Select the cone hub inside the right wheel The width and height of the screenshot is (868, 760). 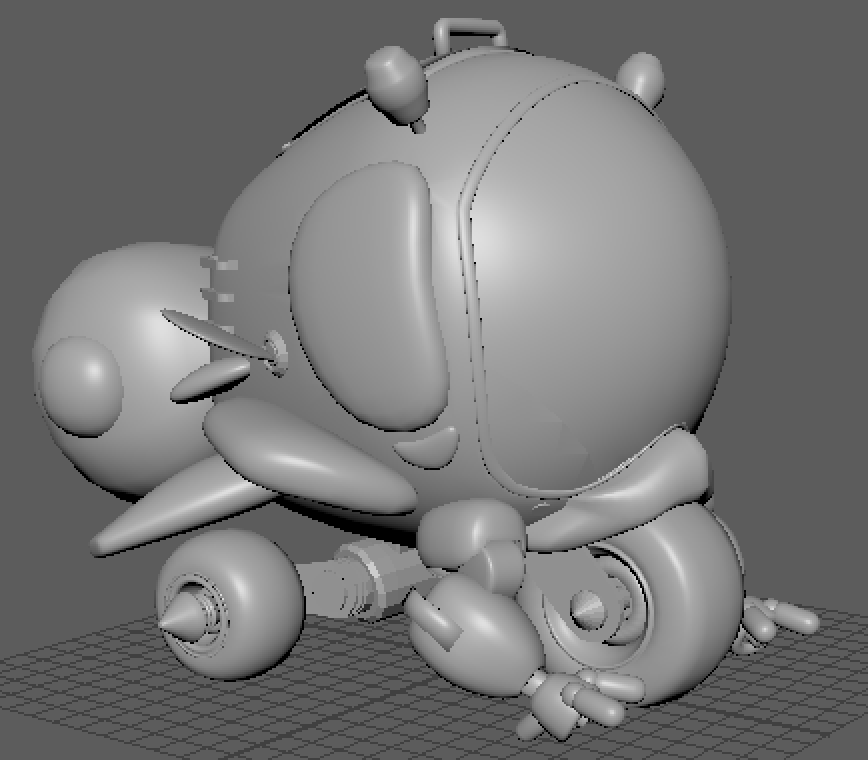(x=587, y=608)
